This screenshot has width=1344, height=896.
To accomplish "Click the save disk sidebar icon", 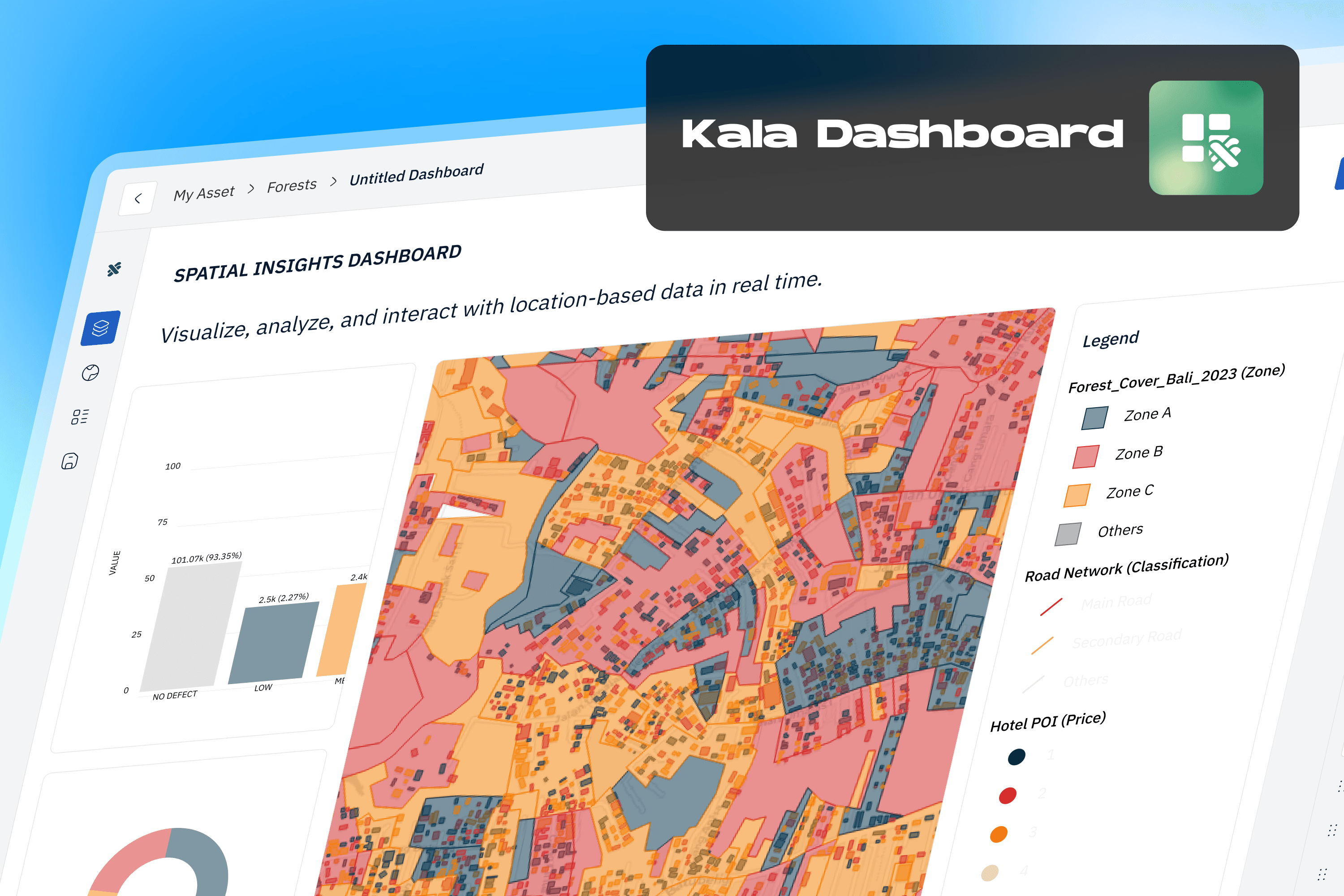I will point(70,461).
